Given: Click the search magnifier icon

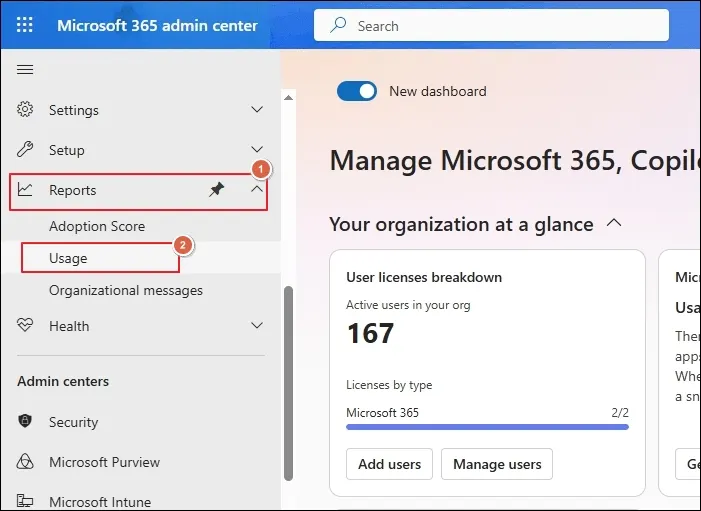Looking at the screenshot, I should pyautogui.click(x=338, y=25).
